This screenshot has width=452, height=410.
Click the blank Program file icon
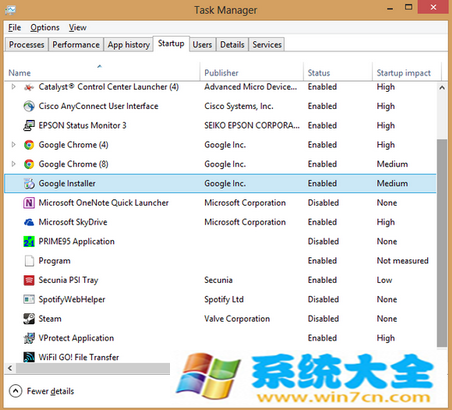pos(29,261)
